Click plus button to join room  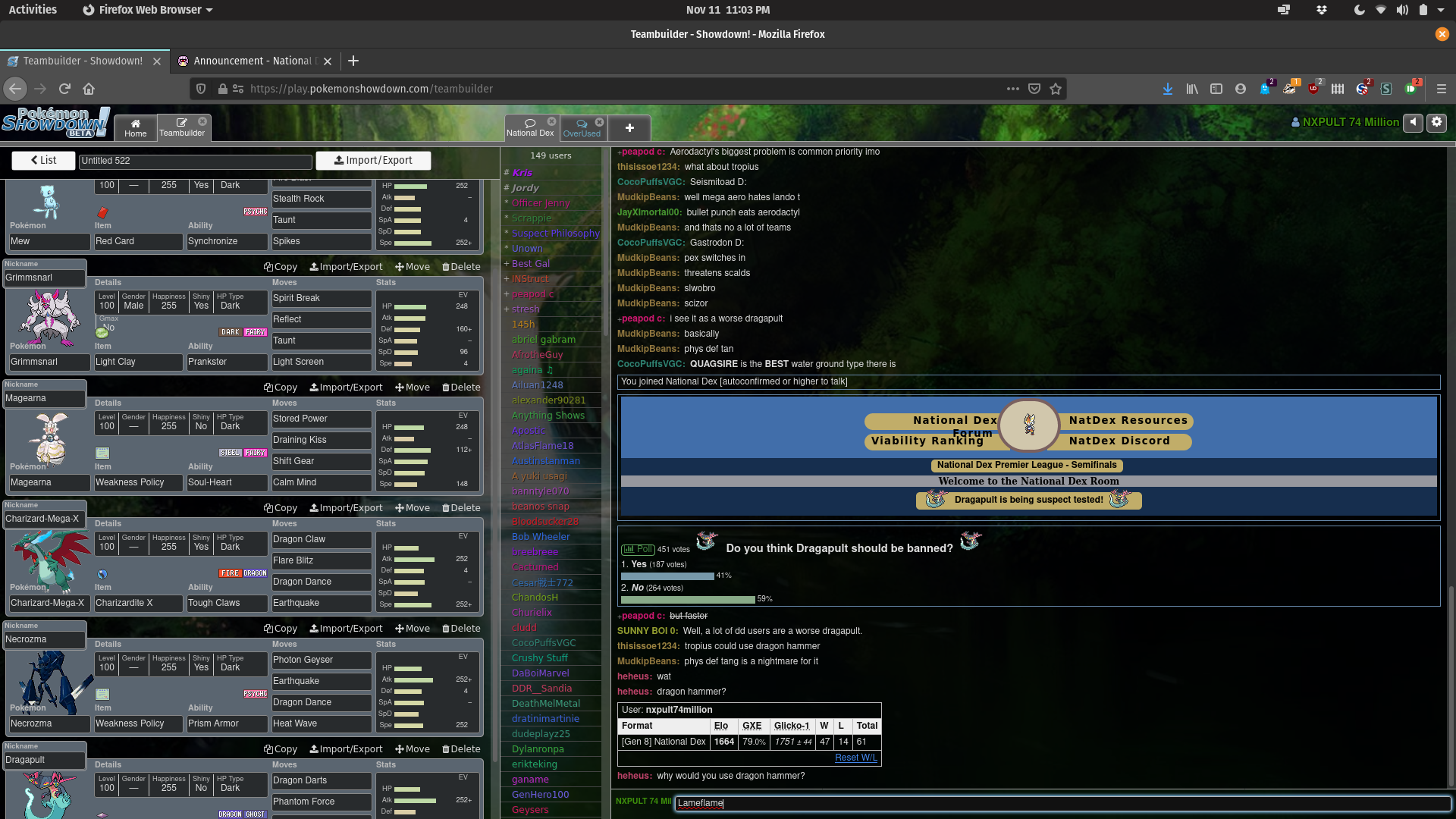pyautogui.click(x=629, y=127)
